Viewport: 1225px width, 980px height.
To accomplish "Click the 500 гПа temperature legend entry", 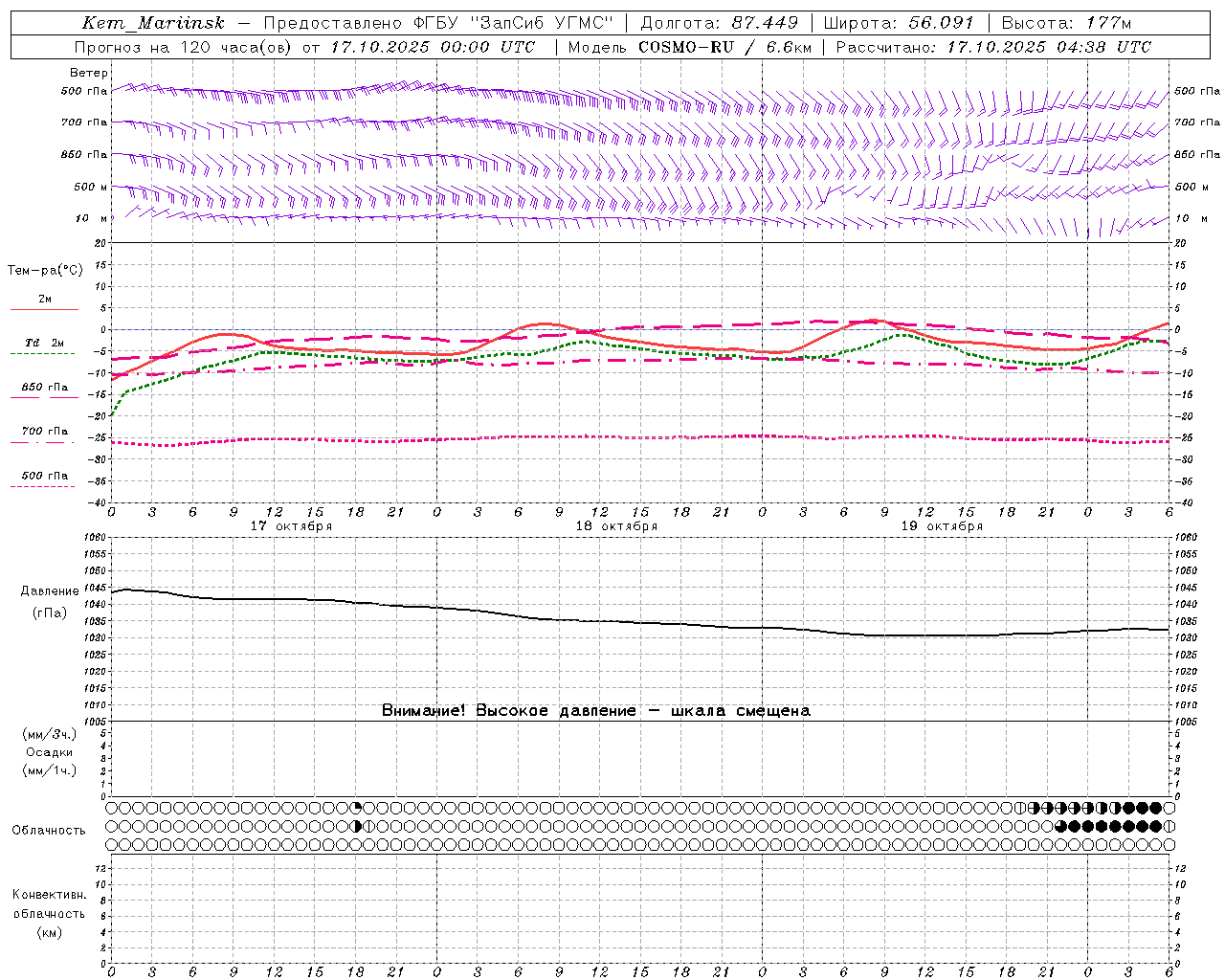I will [44, 476].
